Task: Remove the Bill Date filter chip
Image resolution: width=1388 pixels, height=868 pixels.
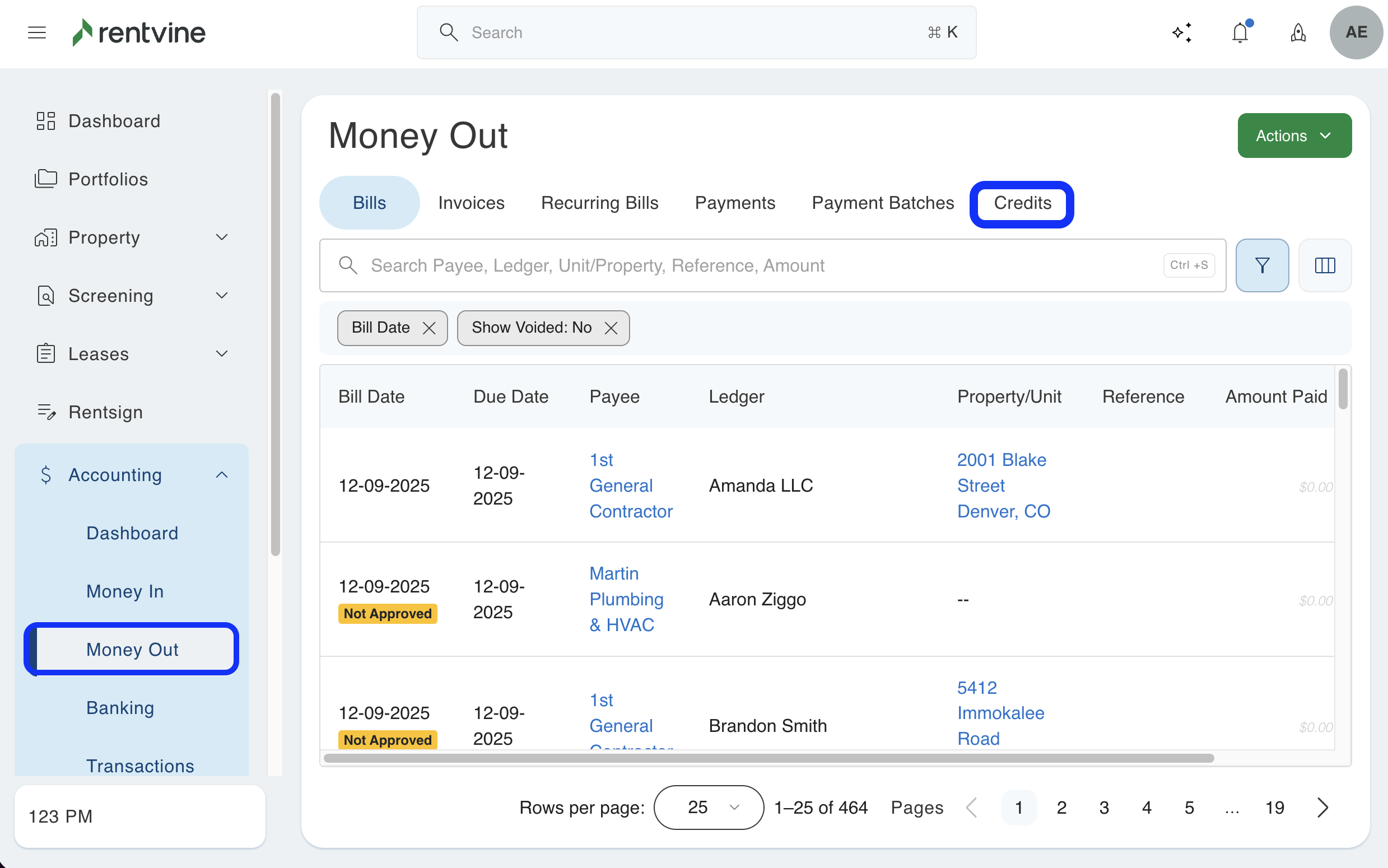Action: (x=429, y=328)
